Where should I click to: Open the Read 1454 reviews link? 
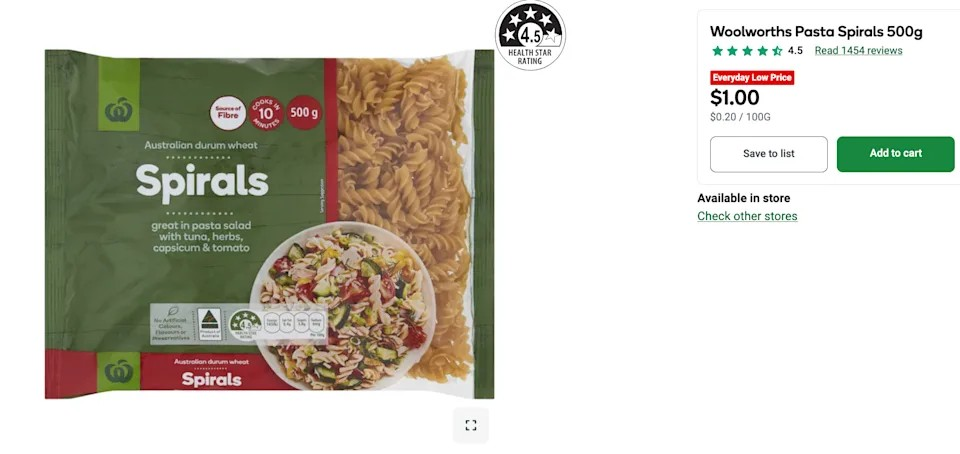tap(858, 51)
